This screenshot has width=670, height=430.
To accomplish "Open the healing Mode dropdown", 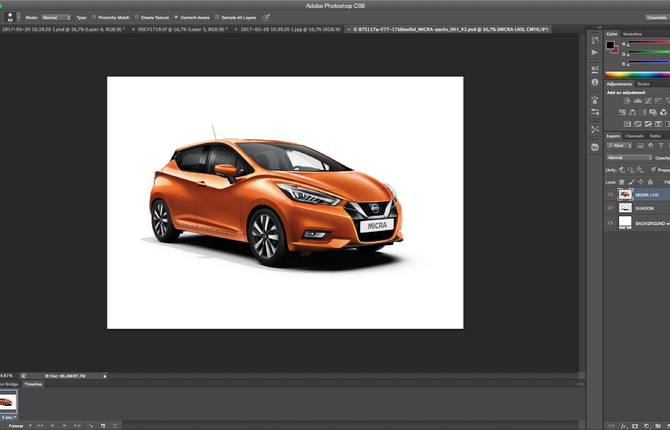I will pyautogui.click(x=56, y=18).
